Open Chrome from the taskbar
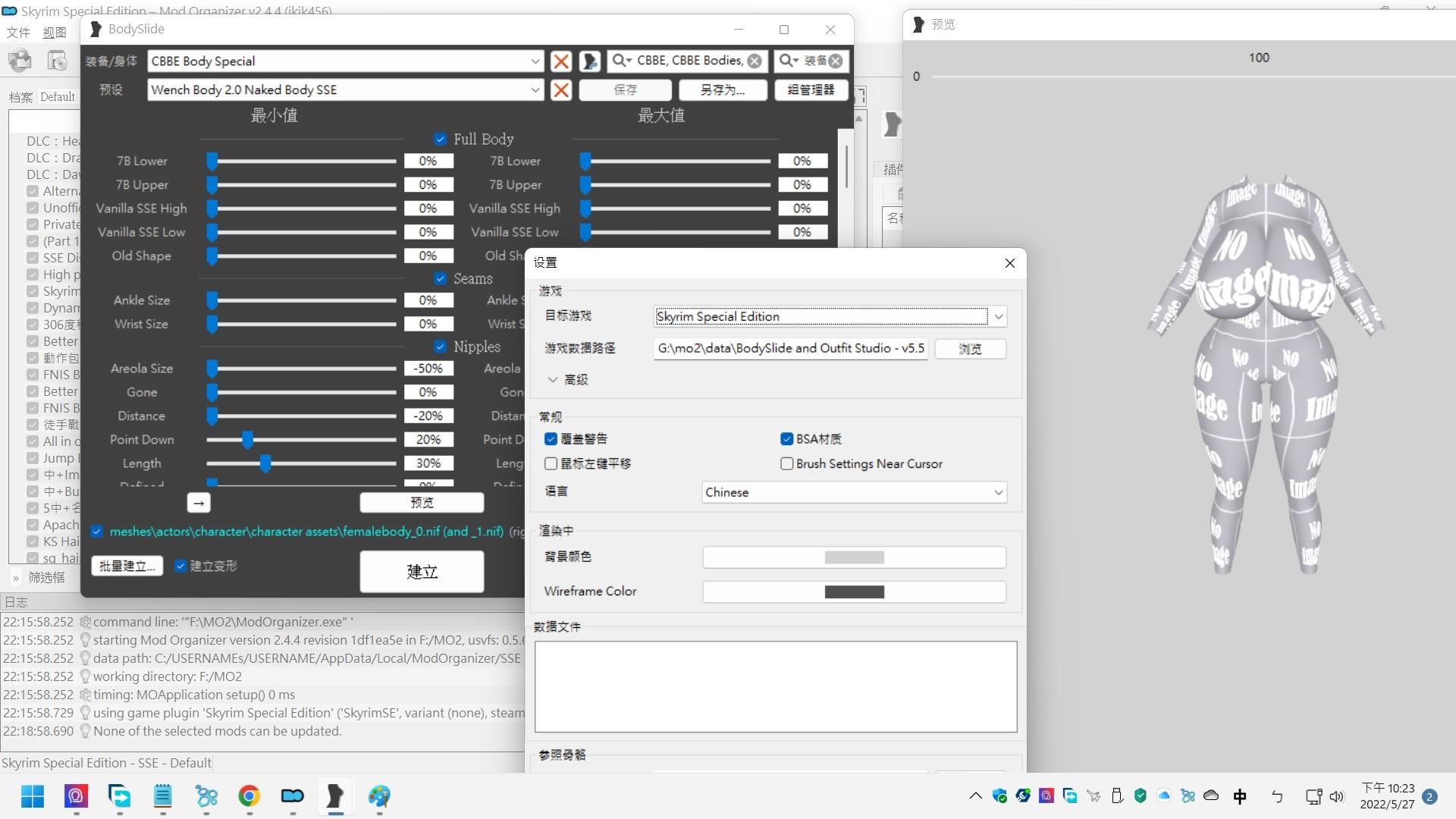Viewport: 1456px width, 819px height. click(249, 795)
